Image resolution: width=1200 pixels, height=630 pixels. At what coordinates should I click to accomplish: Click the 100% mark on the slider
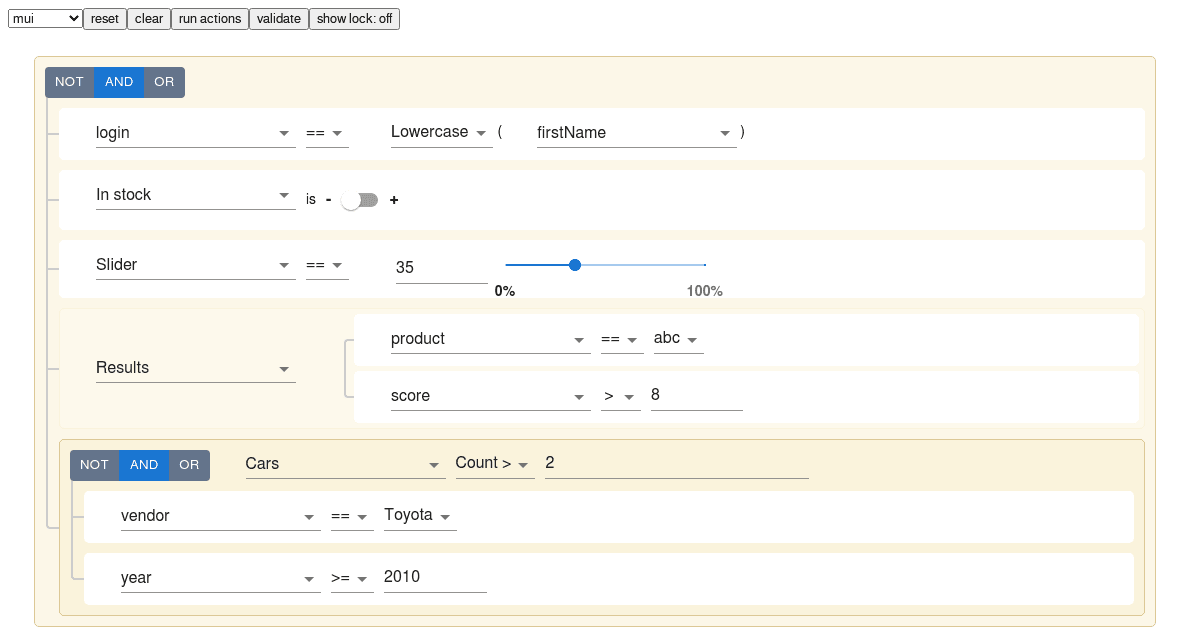704,291
